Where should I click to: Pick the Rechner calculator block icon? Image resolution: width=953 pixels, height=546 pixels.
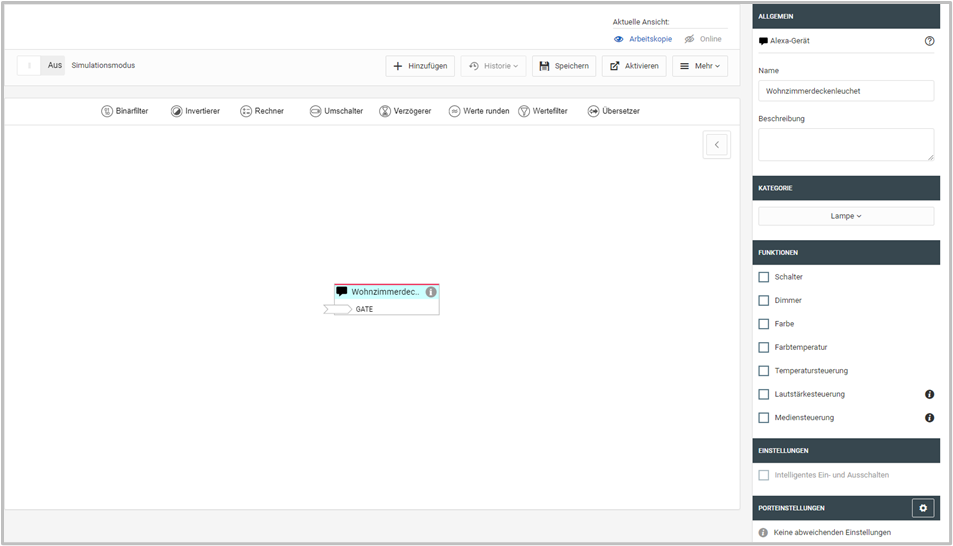246,111
